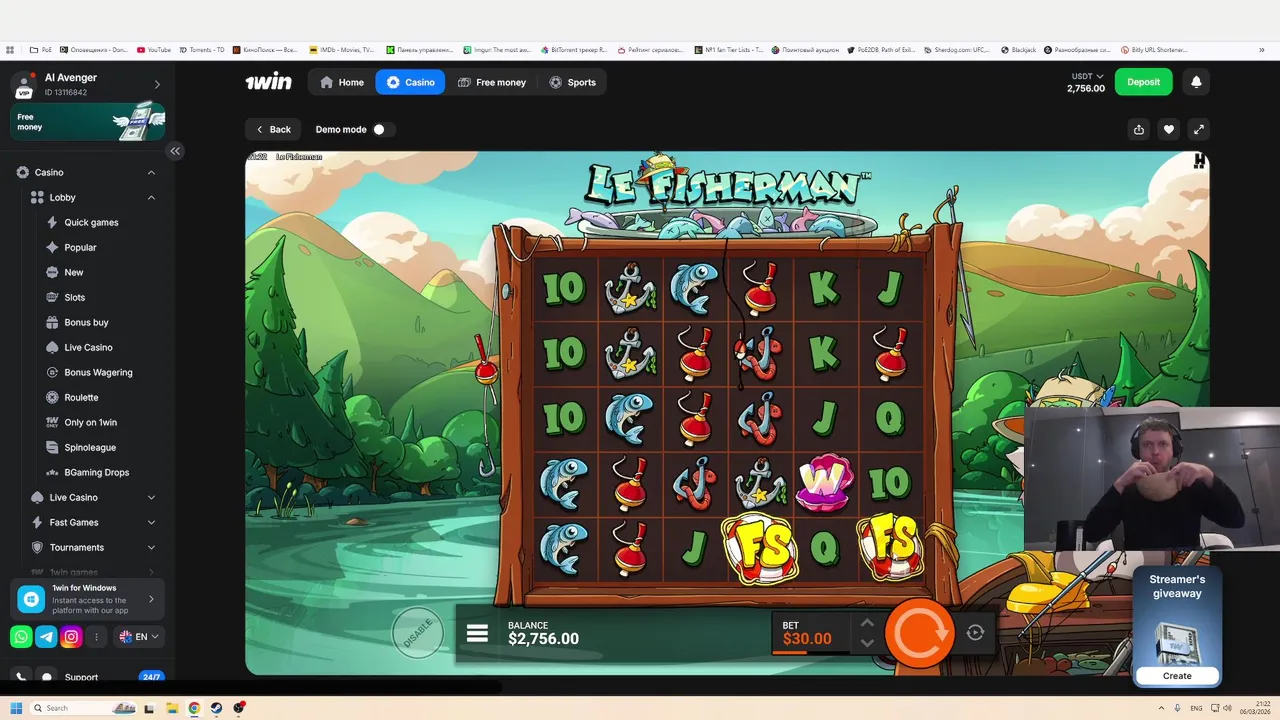The width and height of the screenshot is (1280, 720).
Task: Open Bonus Wagering category
Action: pos(98,372)
